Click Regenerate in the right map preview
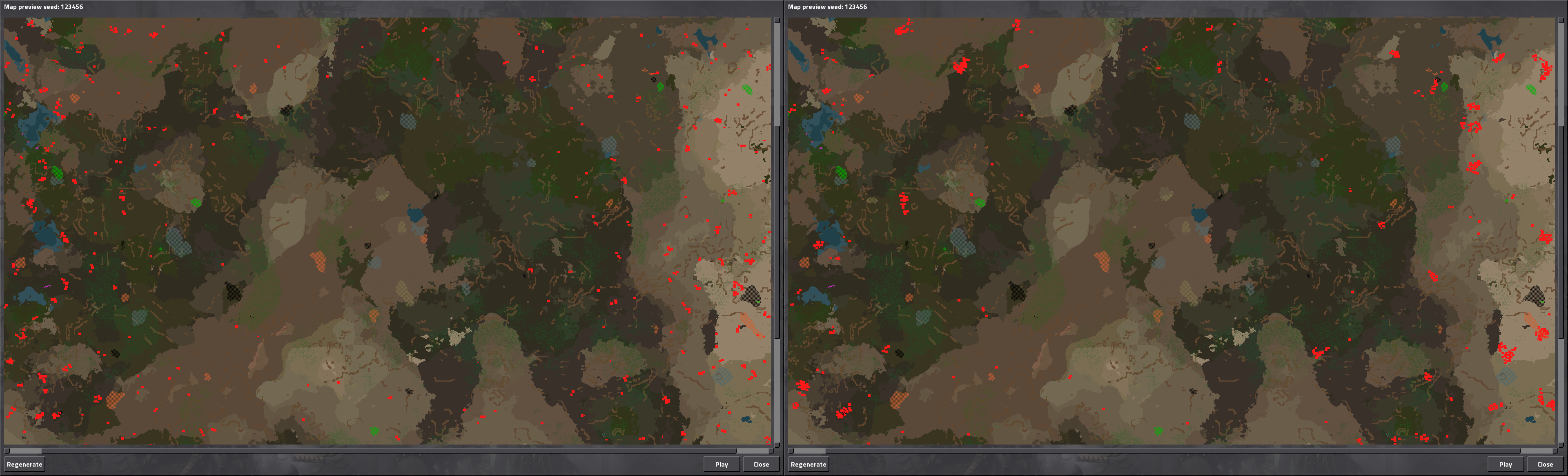Image resolution: width=1568 pixels, height=476 pixels. point(808,465)
